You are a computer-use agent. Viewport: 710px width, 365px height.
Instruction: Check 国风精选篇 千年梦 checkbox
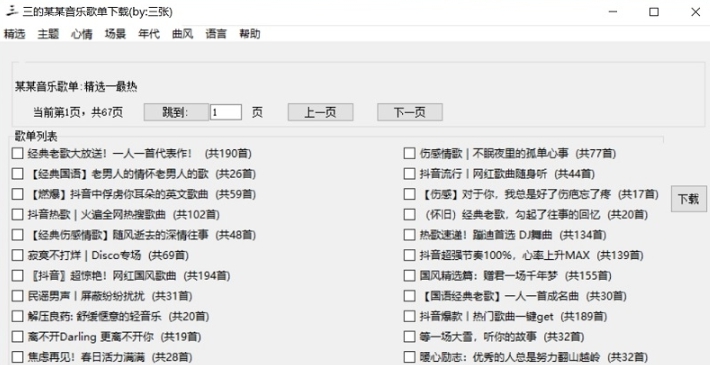(x=409, y=276)
